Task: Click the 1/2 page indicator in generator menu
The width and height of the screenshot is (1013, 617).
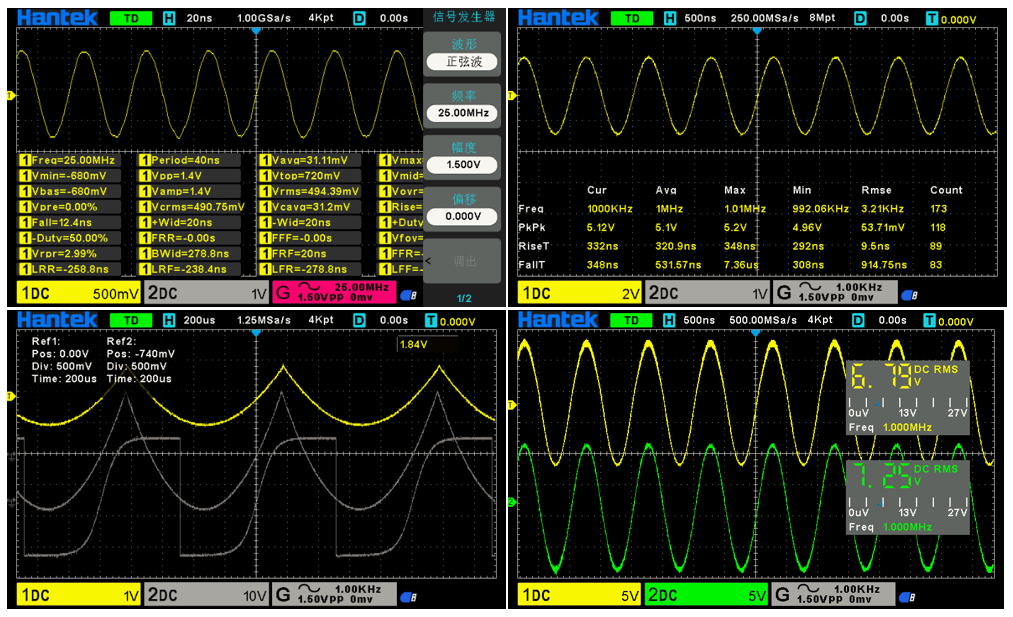Action: pyautogui.click(x=461, y=298)
